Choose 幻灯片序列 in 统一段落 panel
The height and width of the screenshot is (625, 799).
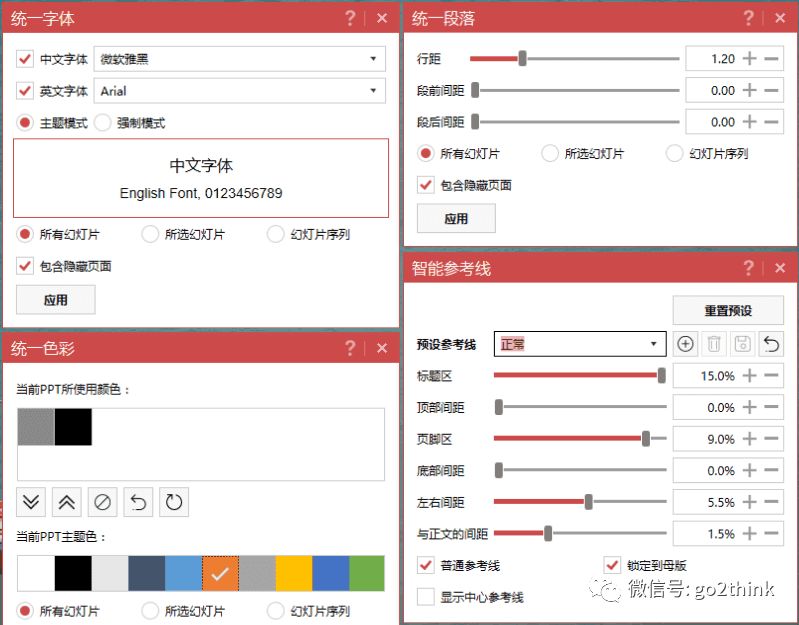point(674,153)
